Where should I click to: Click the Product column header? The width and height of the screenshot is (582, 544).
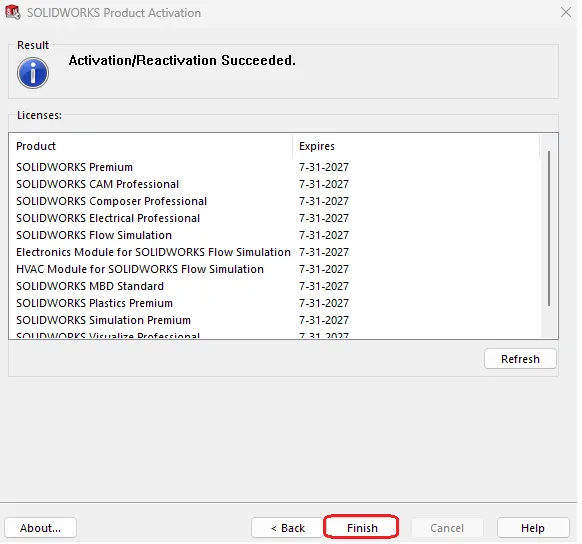[x=151, y=146]
